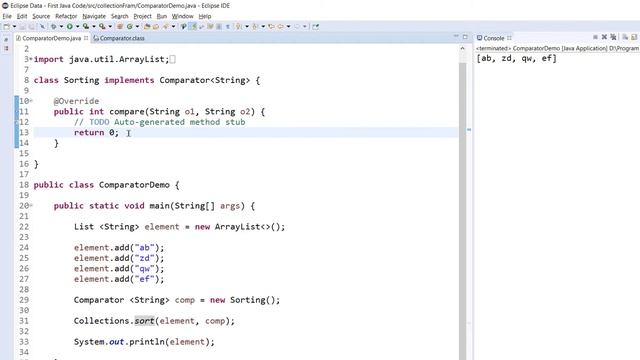Screen dimensions: 640x360
Task: Click the External Tools icon
Action: click(x=102, y=27)
